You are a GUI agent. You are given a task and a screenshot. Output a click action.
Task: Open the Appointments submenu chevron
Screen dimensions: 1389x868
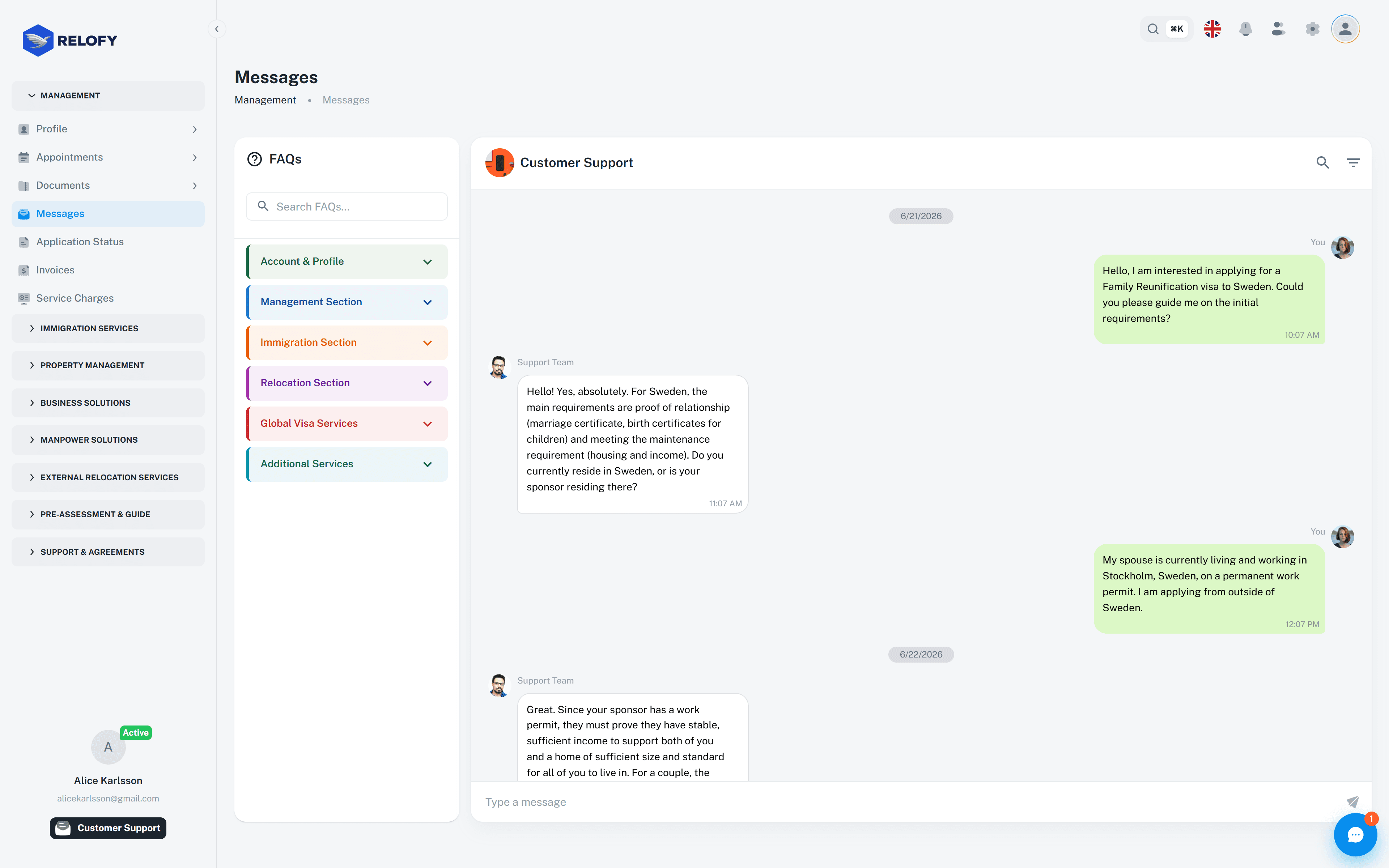(195, 157)
